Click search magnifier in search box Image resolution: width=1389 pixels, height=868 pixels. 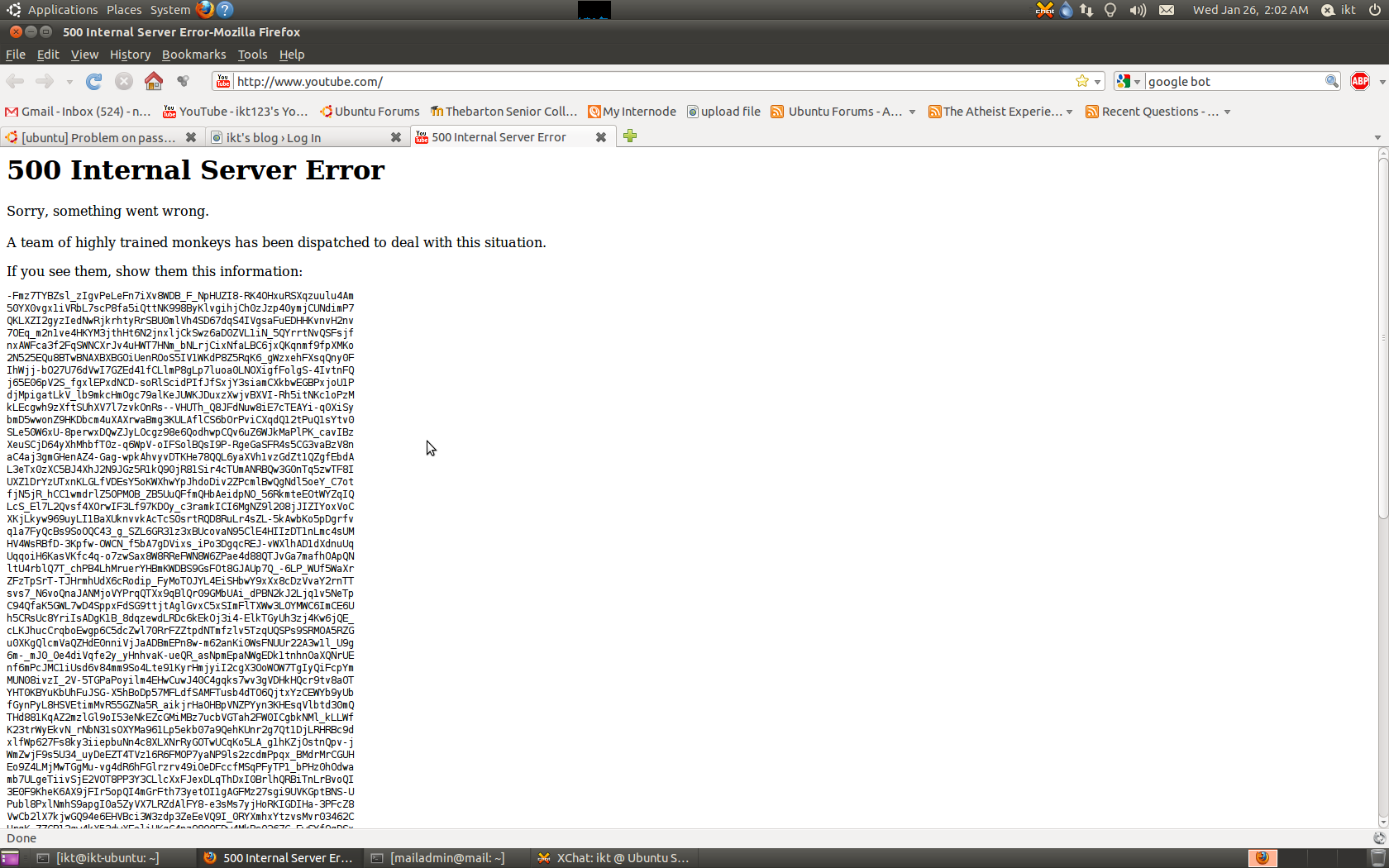pos(1331,81)
